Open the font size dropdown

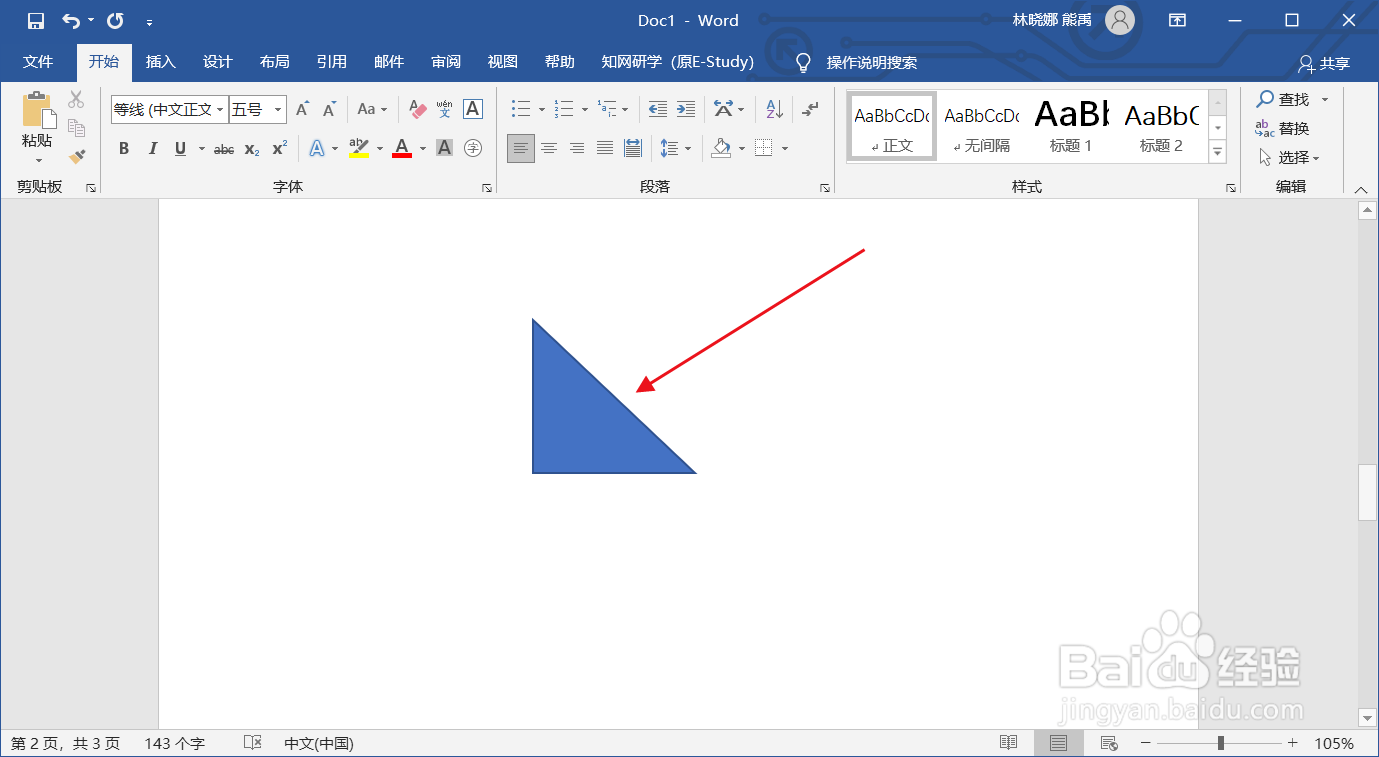coord(278,110)
